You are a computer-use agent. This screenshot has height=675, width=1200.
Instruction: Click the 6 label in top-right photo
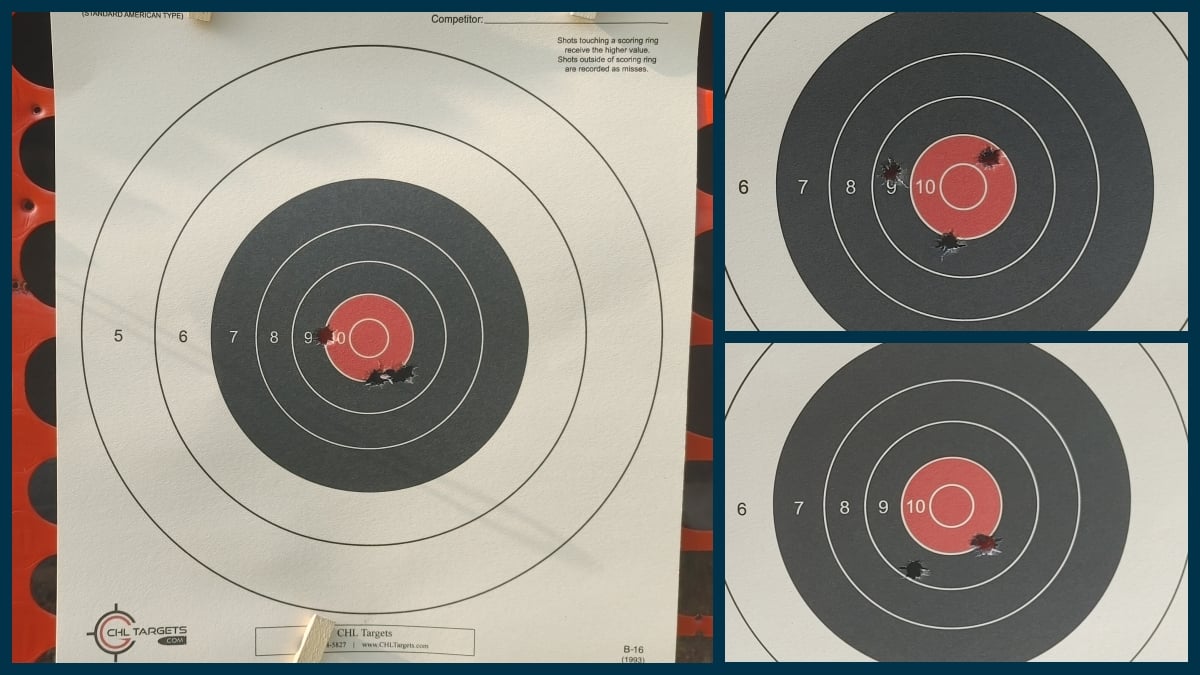click(743, 187)
